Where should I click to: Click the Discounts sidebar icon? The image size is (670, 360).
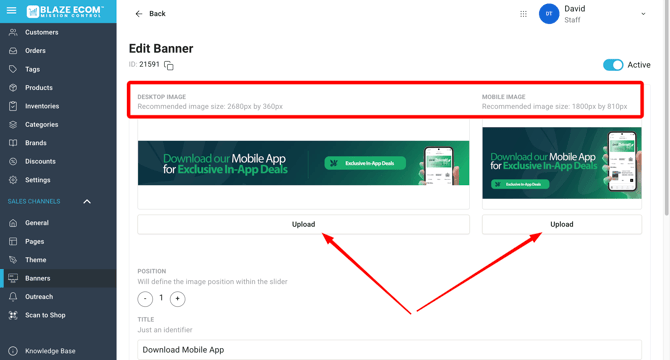pos(13,161)
